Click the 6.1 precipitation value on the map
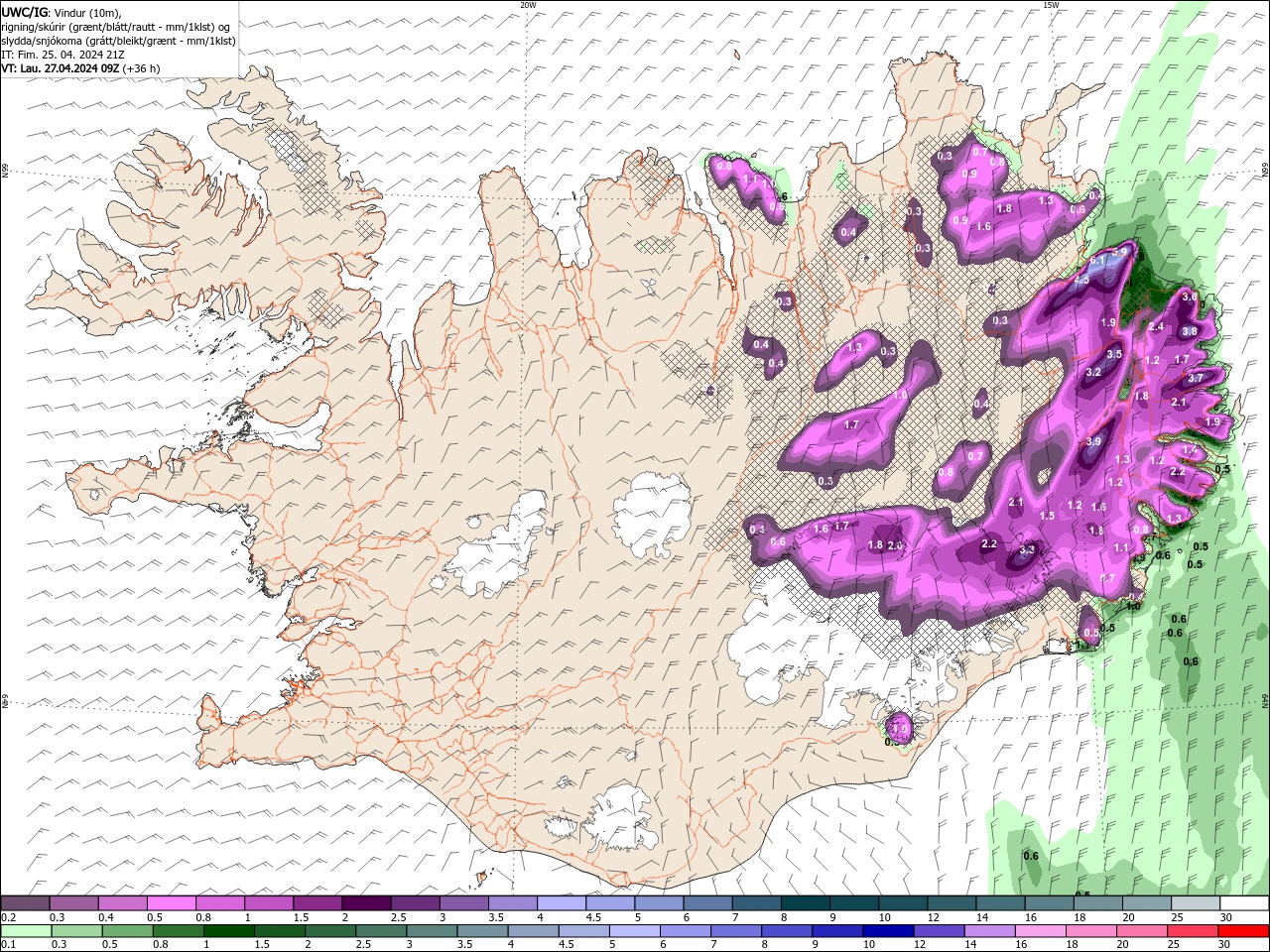Screen dimensions: 1270x952 pyautogui.click(x=1097, y=260)
